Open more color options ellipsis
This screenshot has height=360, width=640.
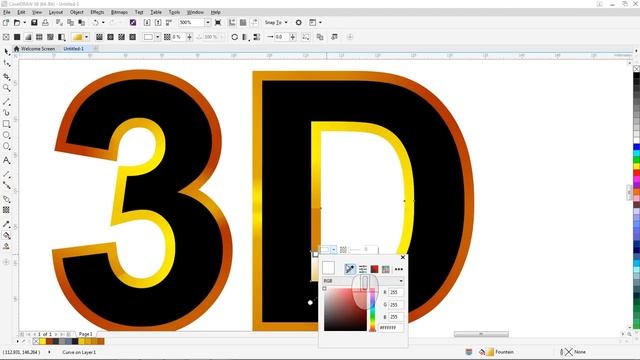tap(399, 269)
